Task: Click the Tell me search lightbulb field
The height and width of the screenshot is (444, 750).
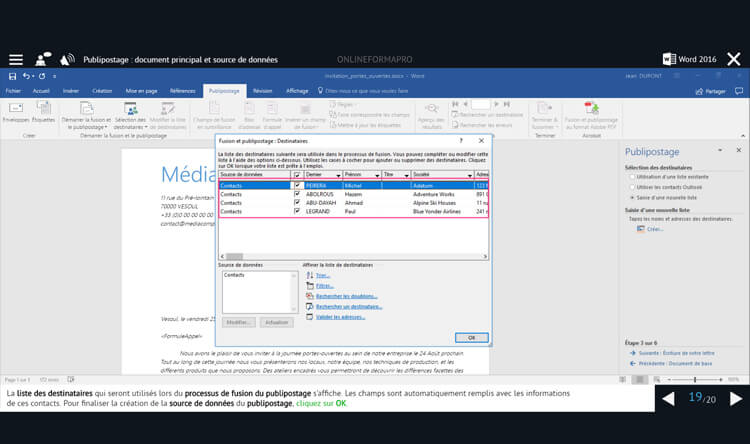Action: [x=364, y=91]
